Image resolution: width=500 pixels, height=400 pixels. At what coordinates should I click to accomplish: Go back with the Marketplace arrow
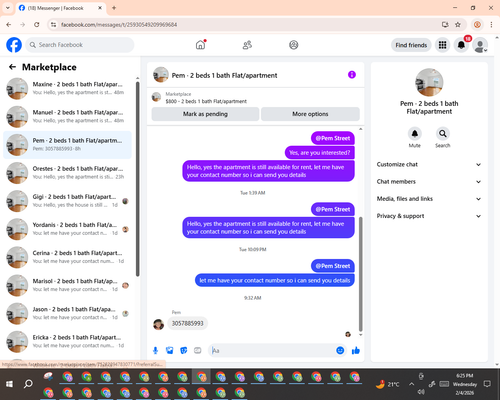12,67
